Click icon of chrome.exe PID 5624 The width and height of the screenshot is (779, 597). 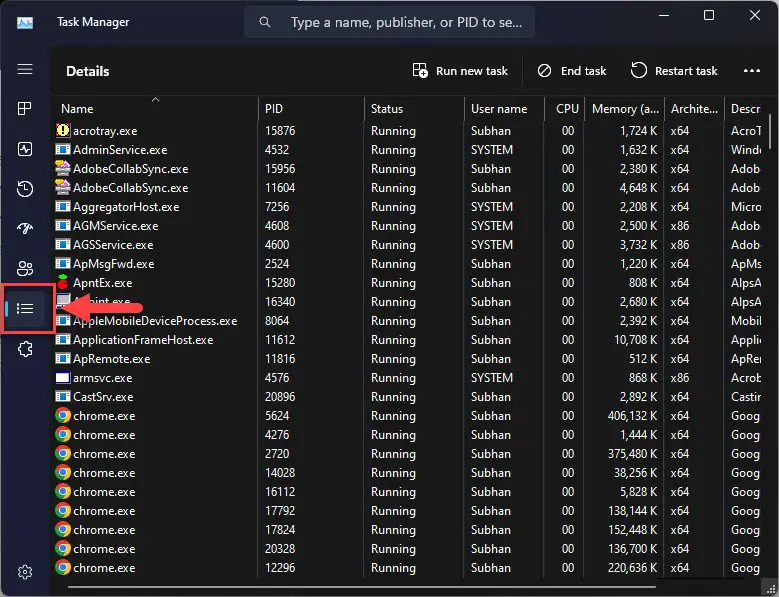[63, 415]
